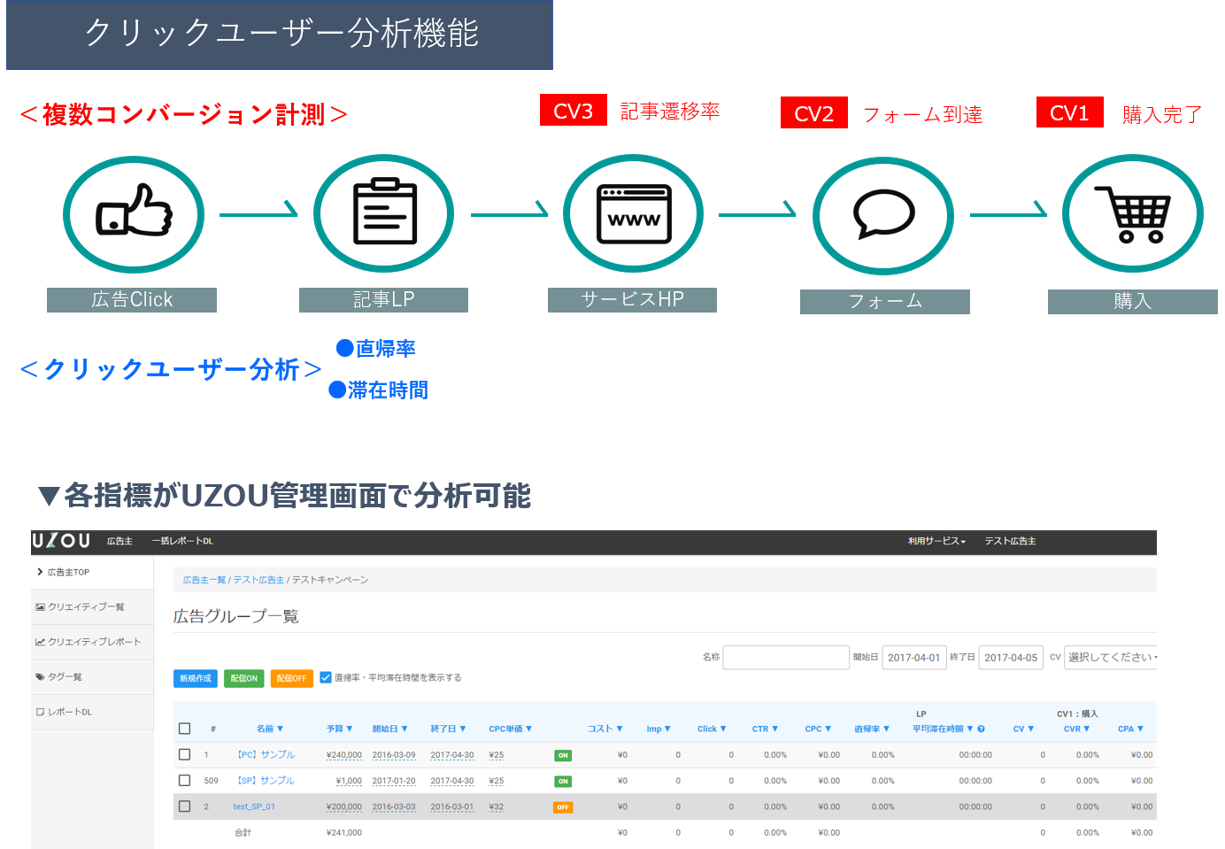Toggle the ON switch for 【PC】サンプル
Screen dimensions: 1225x849
coord(563,755)
